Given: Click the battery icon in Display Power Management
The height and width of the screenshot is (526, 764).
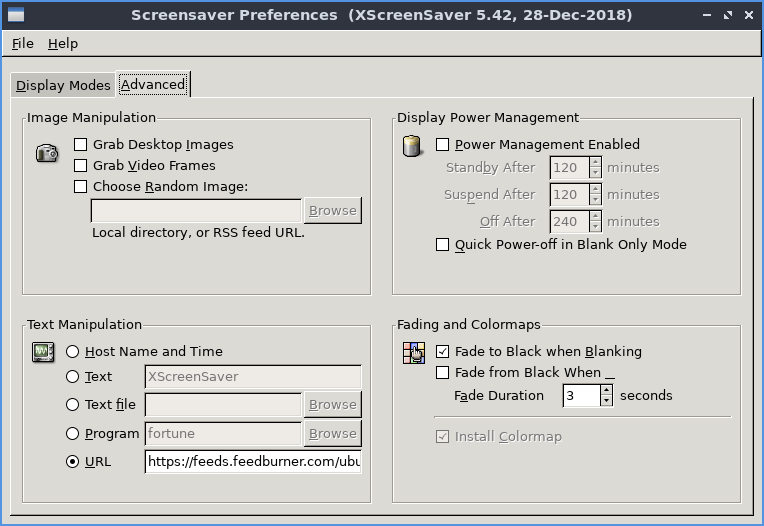Looking at the screenshot, I should (411, 146).
